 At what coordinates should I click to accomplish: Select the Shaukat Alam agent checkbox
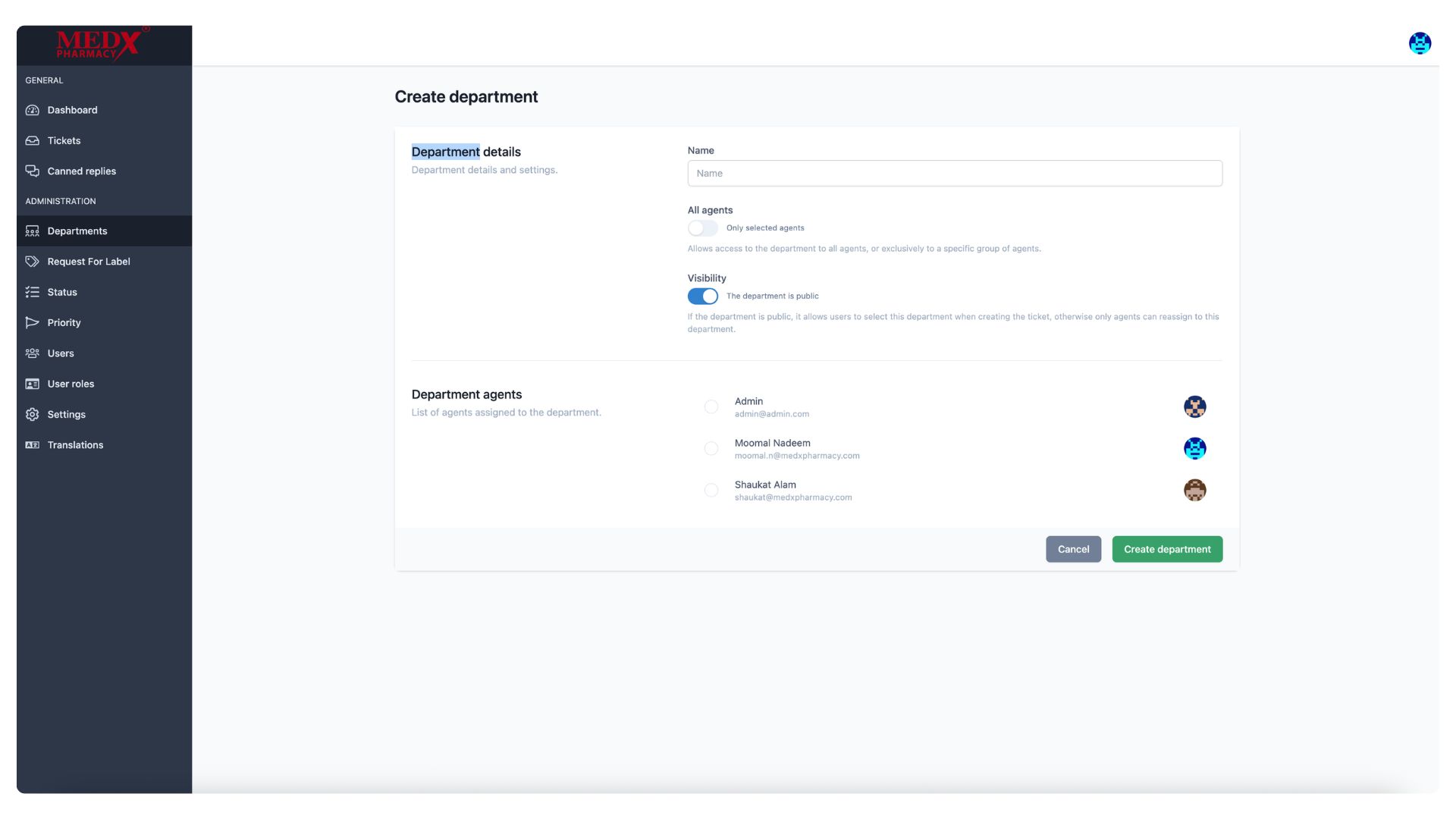click(x=711, y=490)
